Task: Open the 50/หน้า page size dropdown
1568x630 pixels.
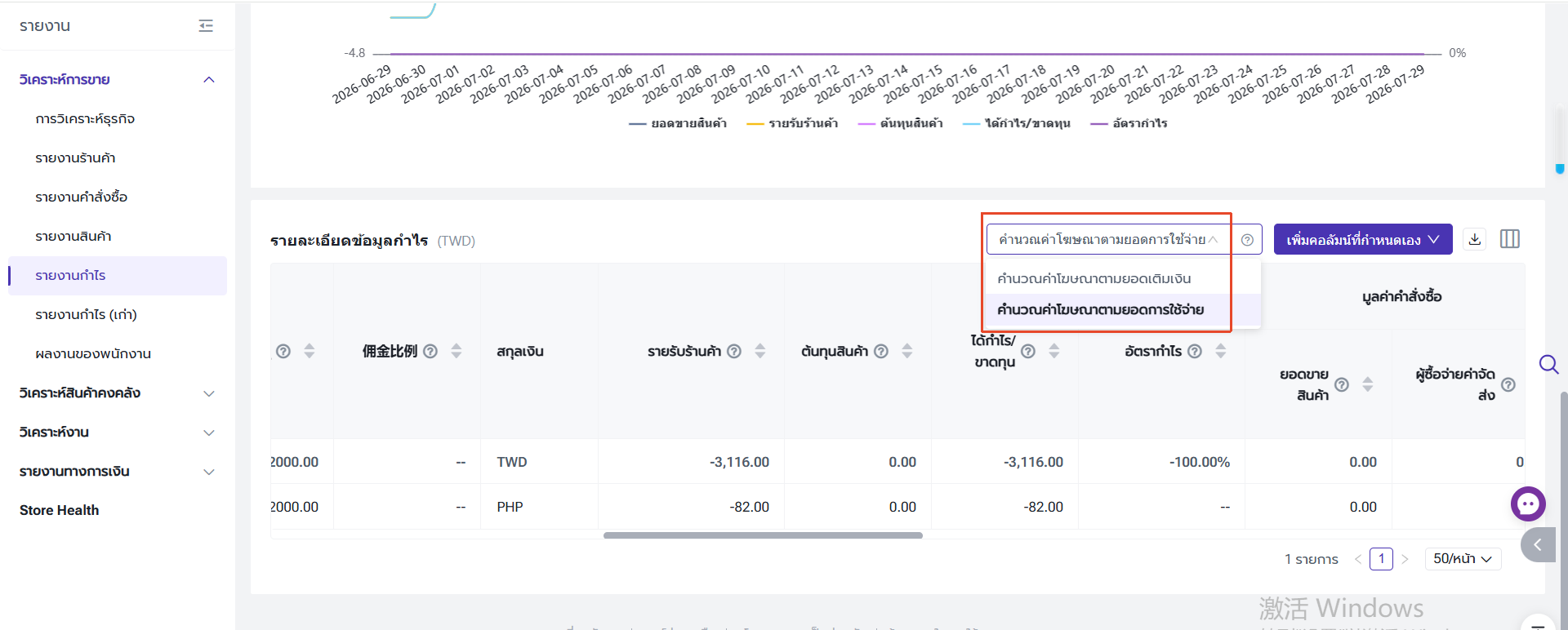Action: click(1463, 559)
